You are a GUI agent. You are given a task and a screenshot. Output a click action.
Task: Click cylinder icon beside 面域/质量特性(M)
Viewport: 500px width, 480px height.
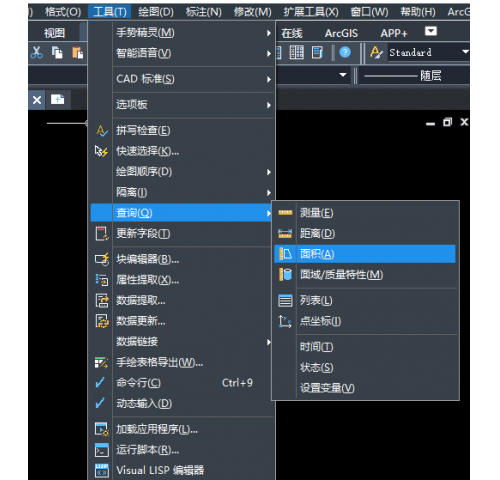coord(285,275)
